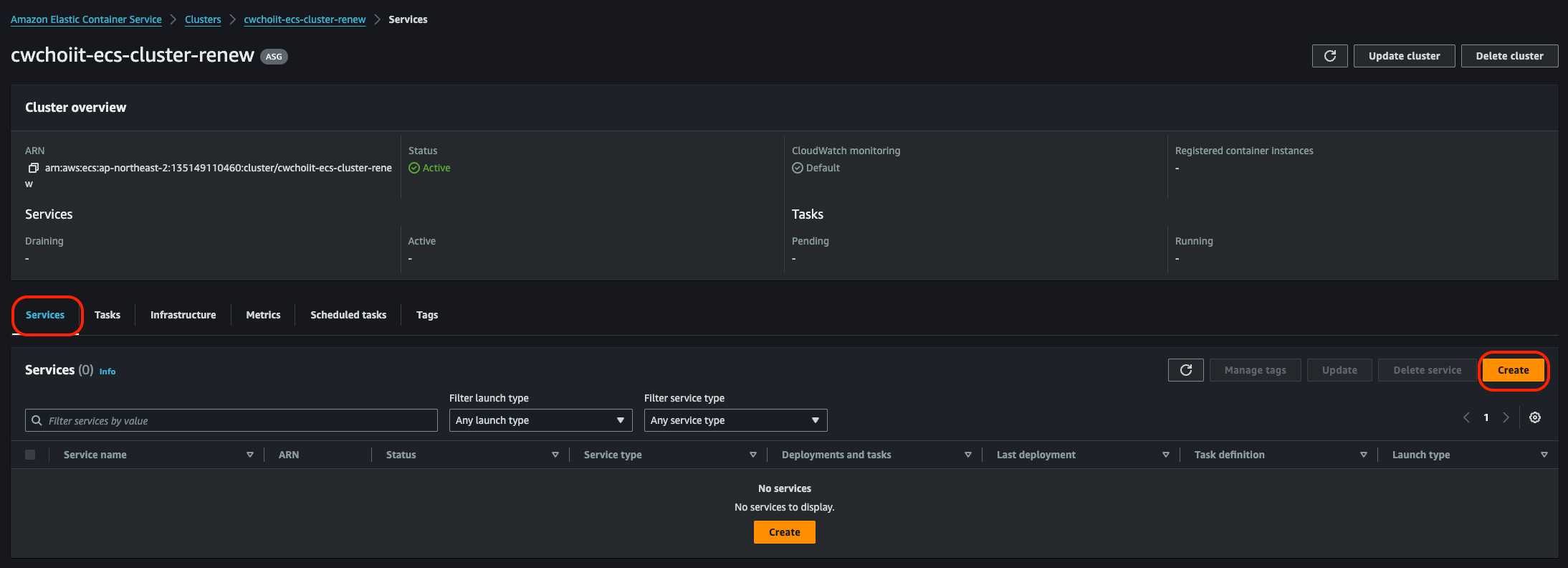The image size is (1568, 568).
Task: Click the Delete service button
Action: click(x=1427, y=370)
